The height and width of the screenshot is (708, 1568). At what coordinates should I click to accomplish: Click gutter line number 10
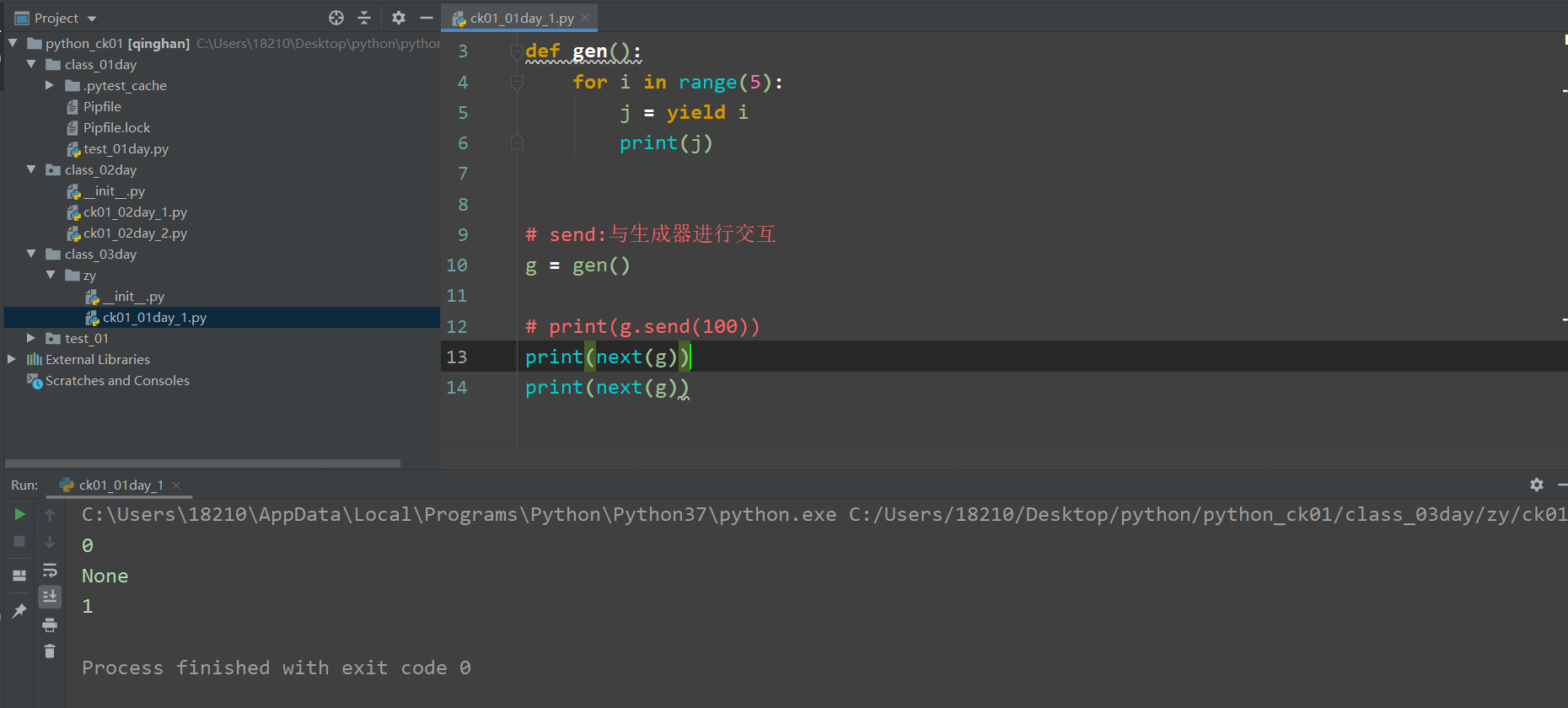tap(456, 265)
